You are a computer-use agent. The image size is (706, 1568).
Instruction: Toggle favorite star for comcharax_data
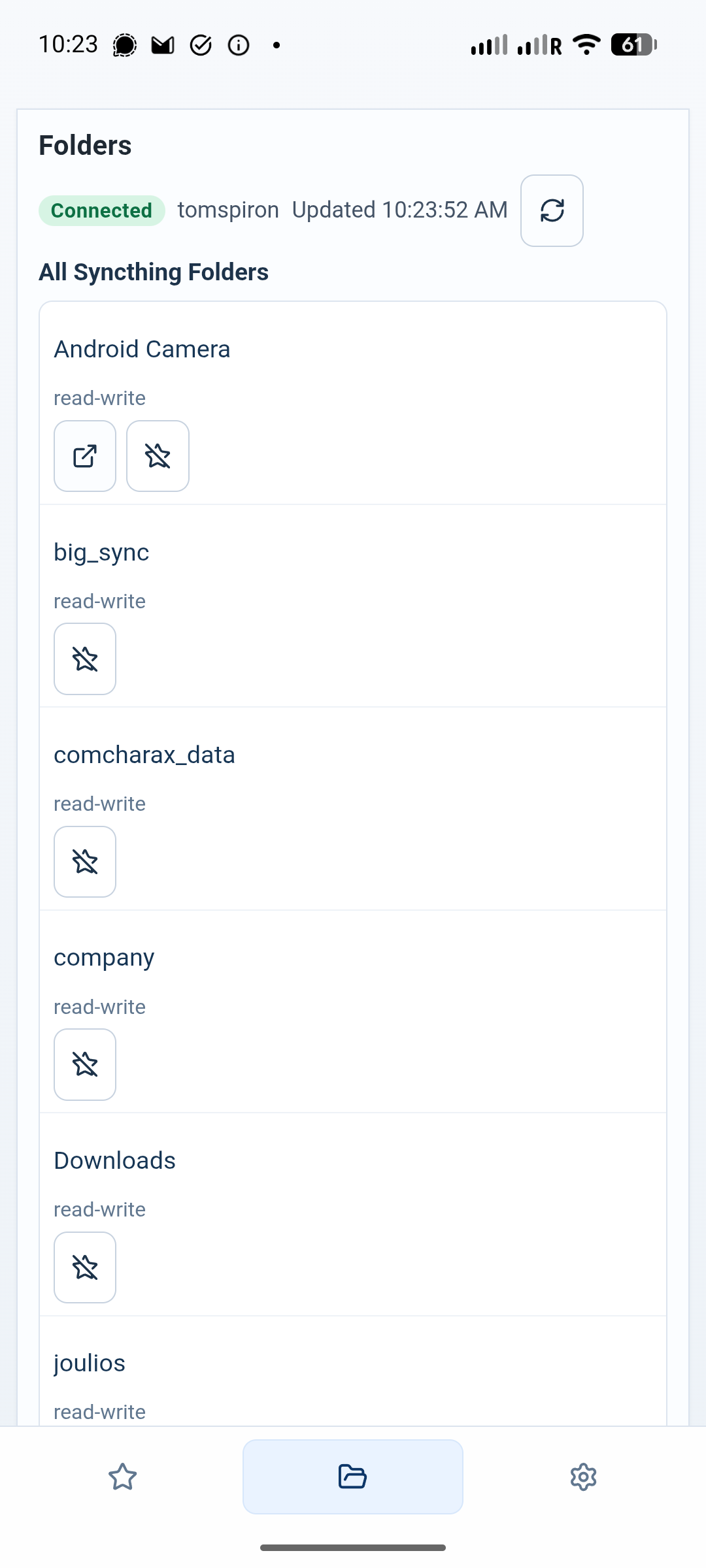click(x=85, y=862)
